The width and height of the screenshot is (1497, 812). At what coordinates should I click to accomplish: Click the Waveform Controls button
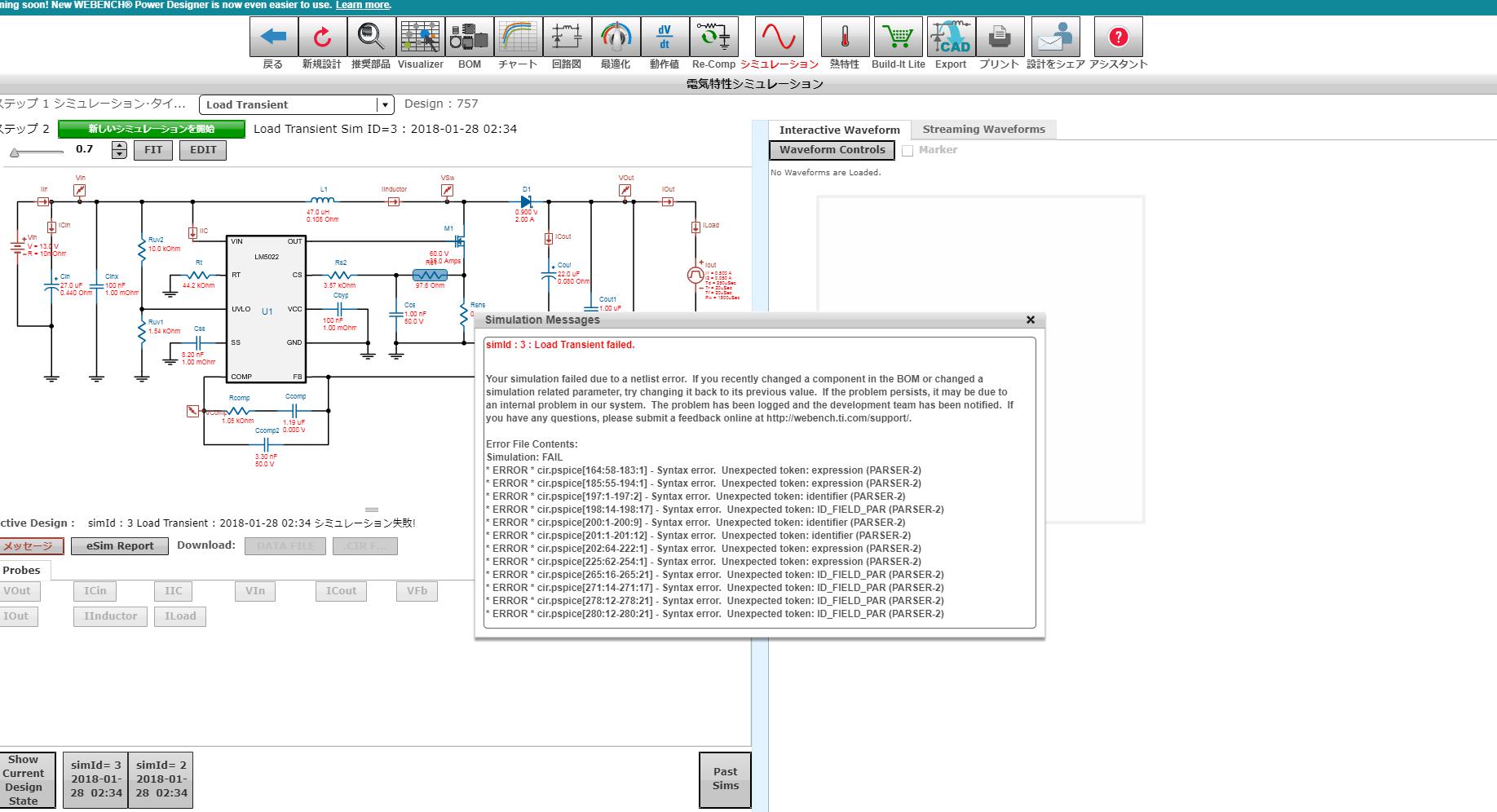click(x=832, y=150)
